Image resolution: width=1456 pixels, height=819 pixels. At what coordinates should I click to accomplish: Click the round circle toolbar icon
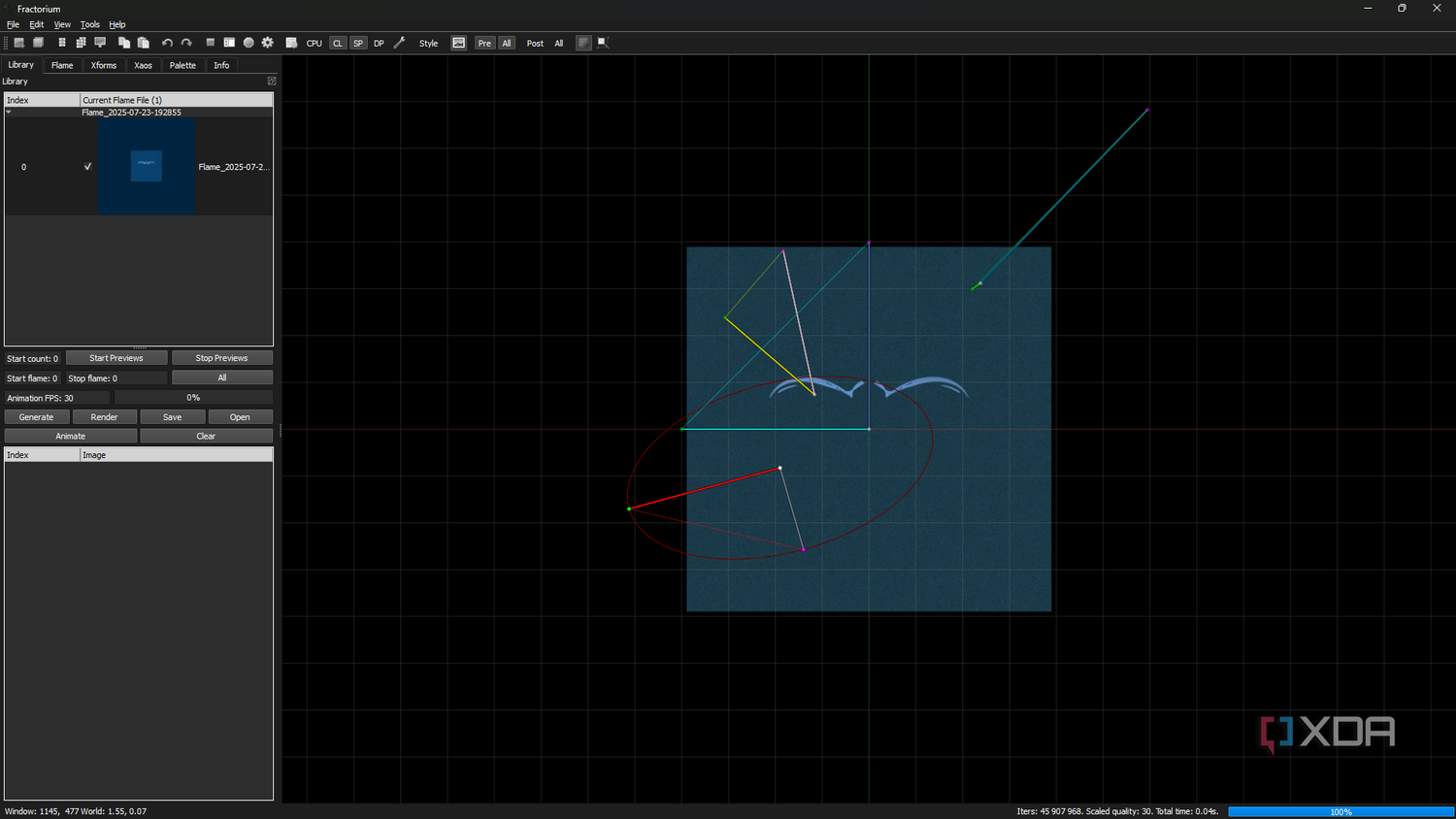point(248,43)
